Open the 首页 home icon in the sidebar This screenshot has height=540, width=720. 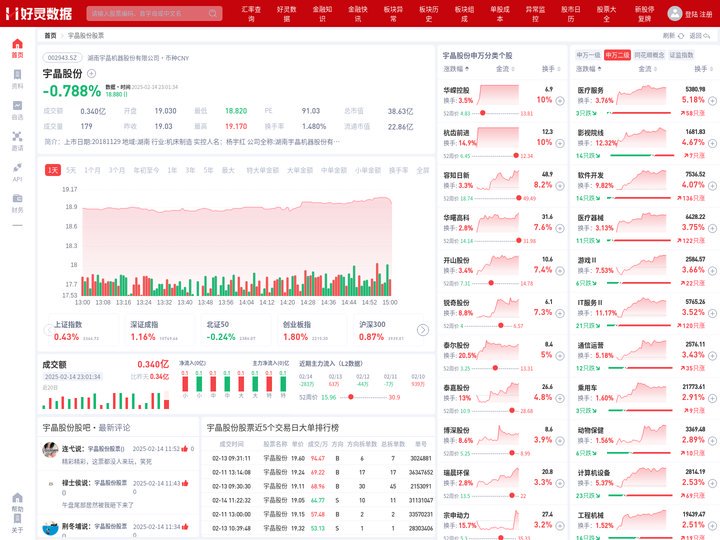click(17, 44)
